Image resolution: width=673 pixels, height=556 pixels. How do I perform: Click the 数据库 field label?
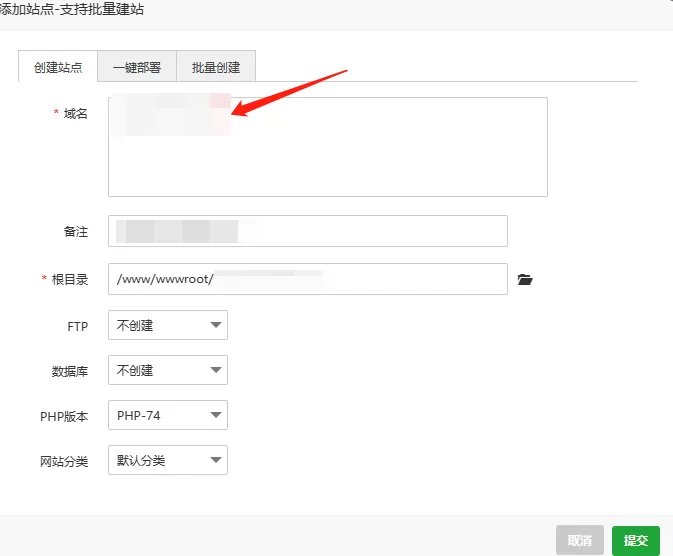click(x=70, y=371)
